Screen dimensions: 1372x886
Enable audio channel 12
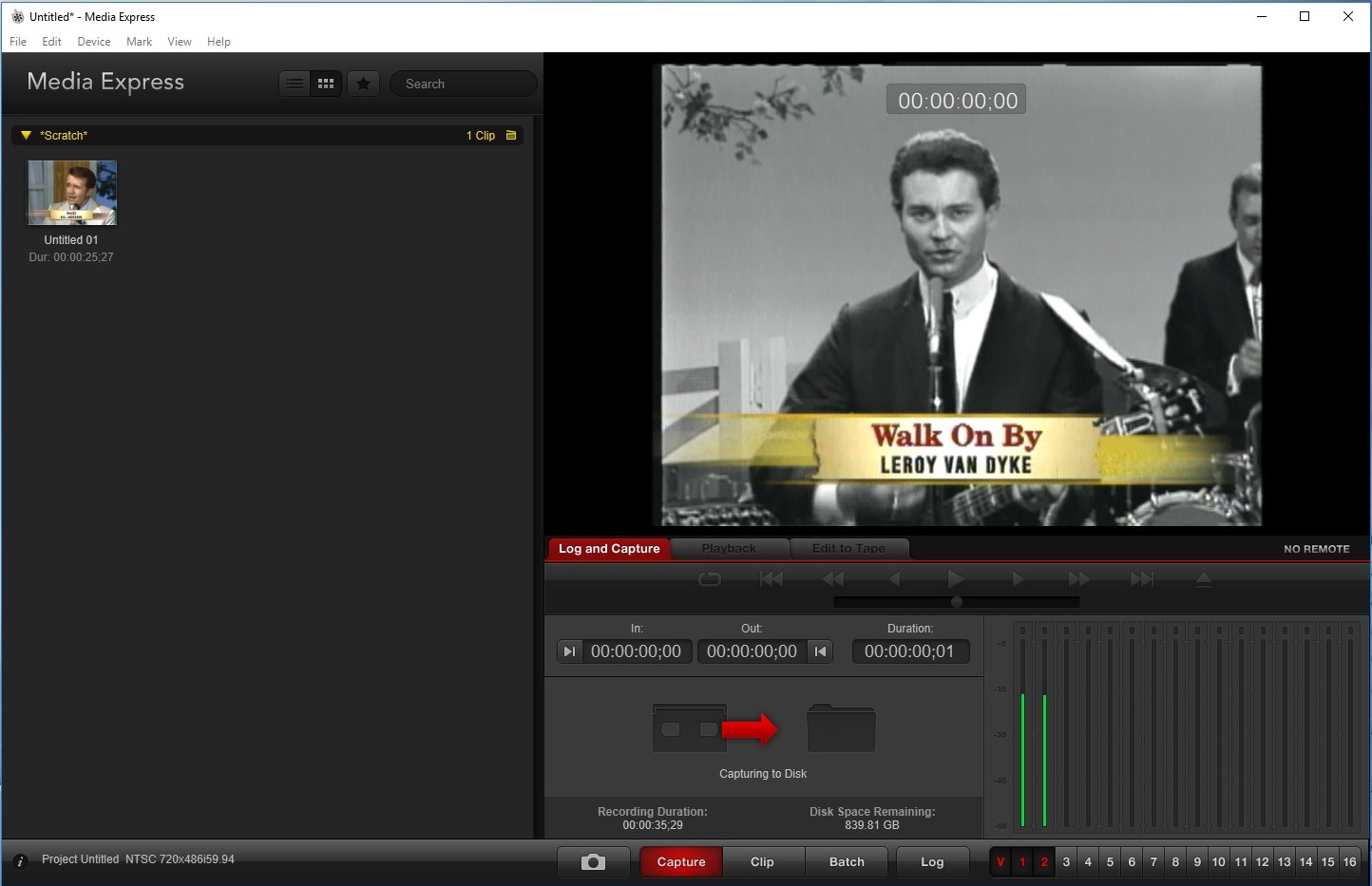click(x=1263, y=862)
